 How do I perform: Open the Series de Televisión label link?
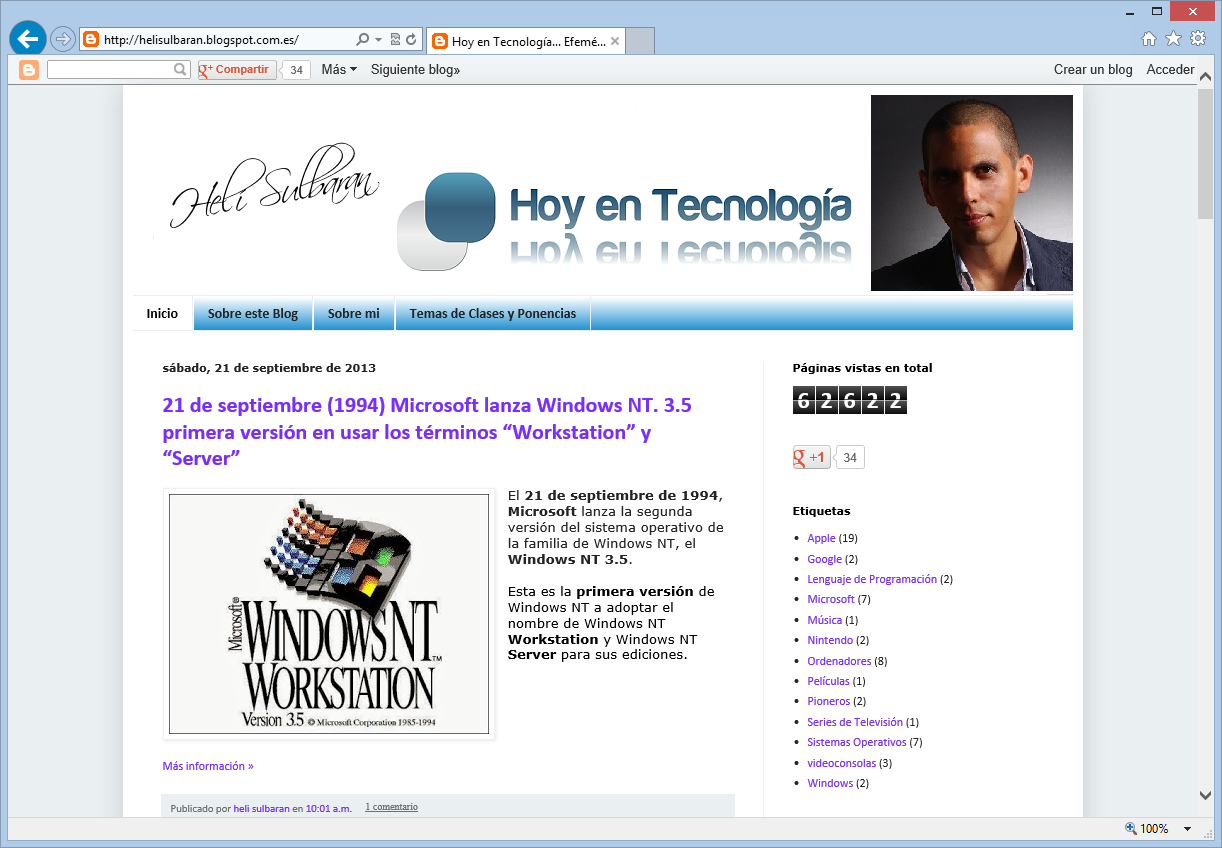click(855, 722)
